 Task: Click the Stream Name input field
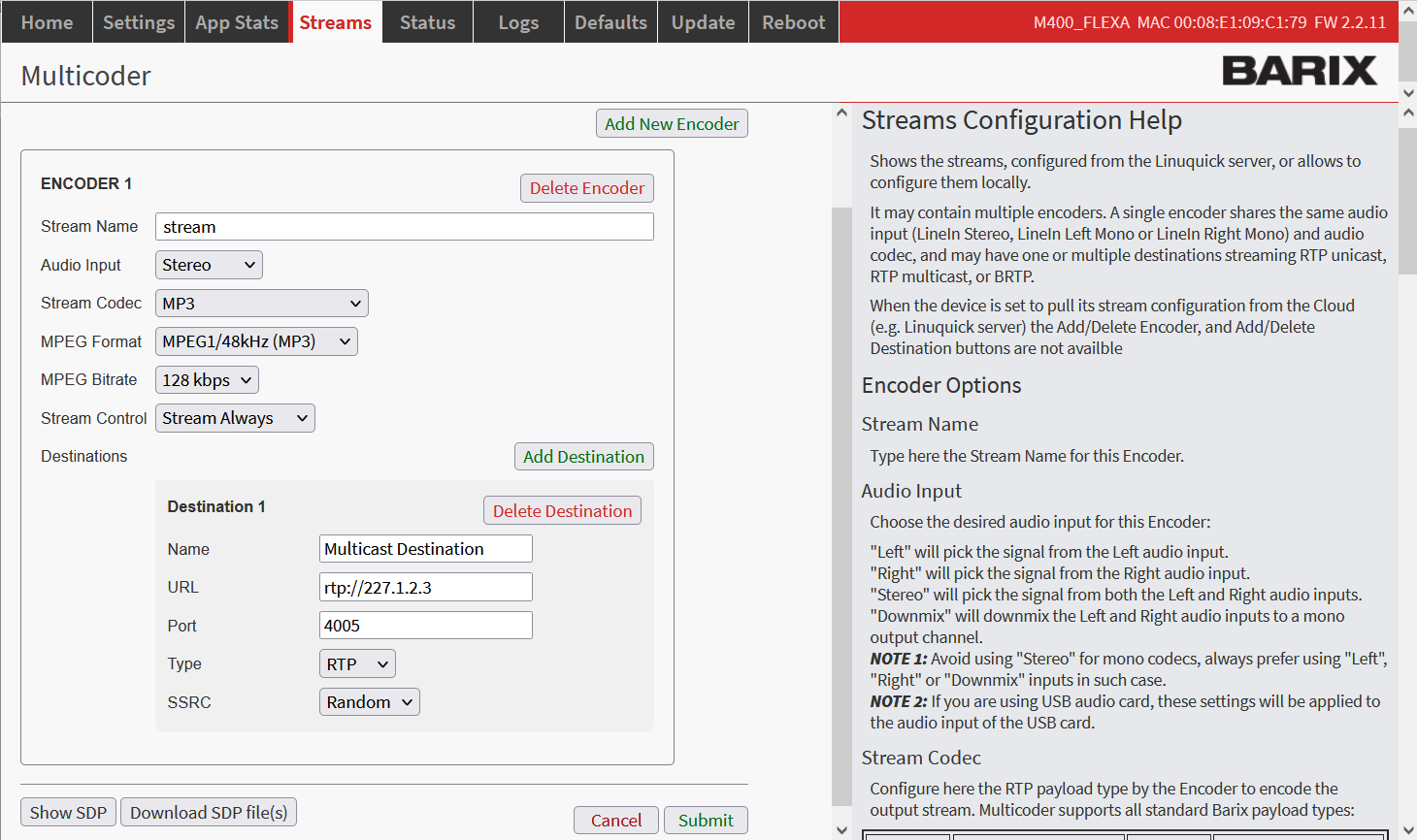(404, 227)
